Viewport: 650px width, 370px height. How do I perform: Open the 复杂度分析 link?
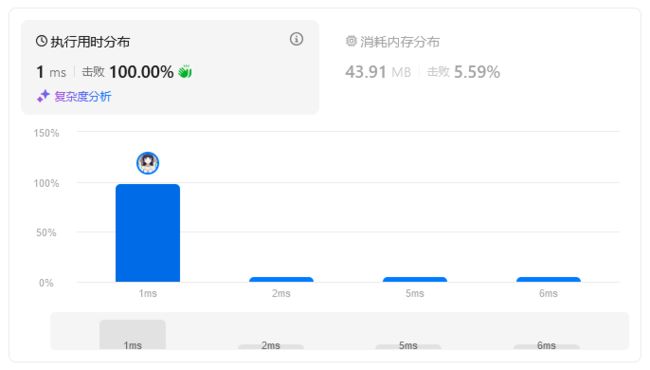coord(83,97)
